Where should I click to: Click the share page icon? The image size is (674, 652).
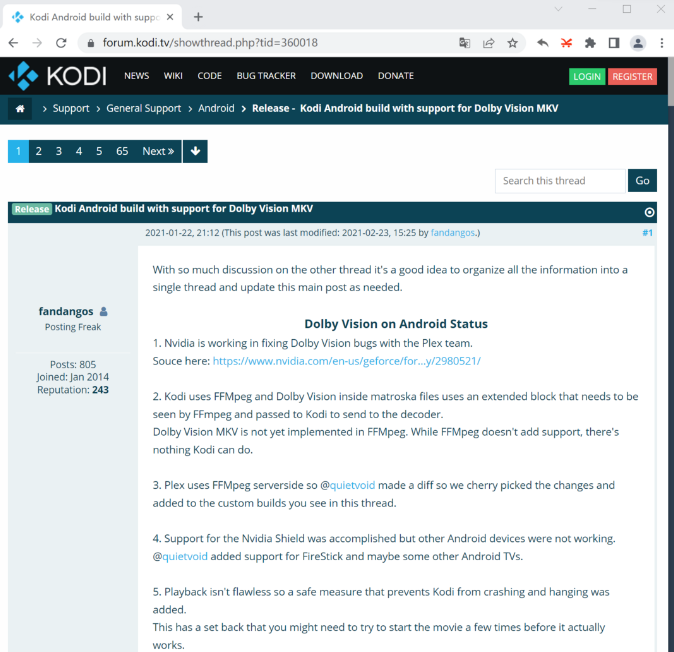pos(488,43)
